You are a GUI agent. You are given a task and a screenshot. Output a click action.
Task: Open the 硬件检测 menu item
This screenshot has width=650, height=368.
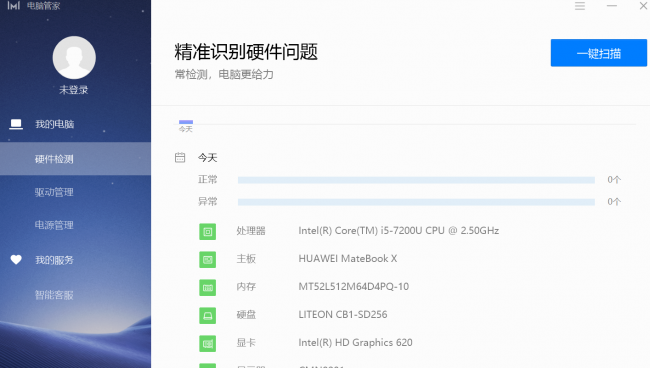[75, 159]
